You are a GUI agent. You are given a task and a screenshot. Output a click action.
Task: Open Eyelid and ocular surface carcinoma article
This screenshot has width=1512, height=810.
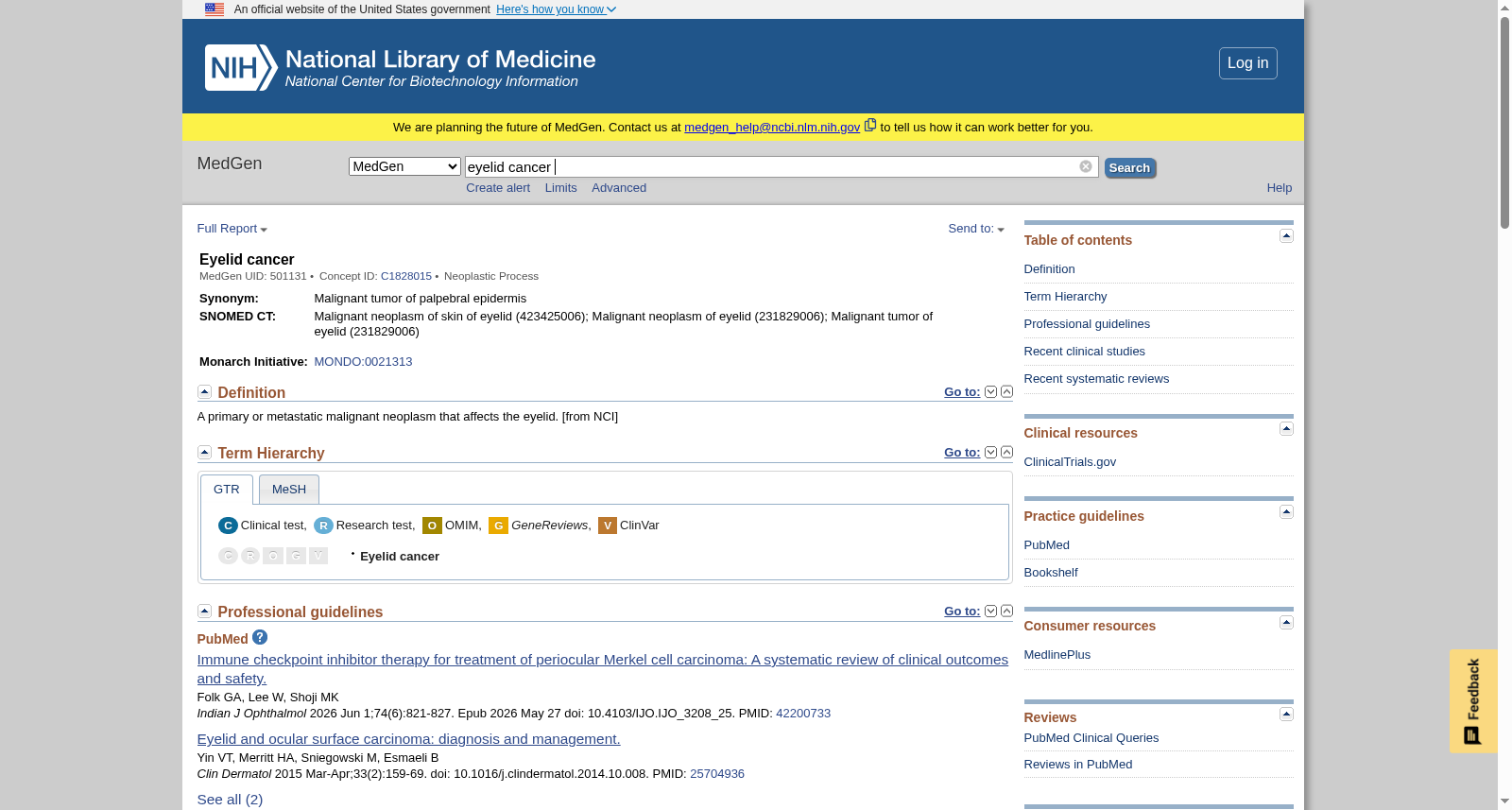click(408, 739)
